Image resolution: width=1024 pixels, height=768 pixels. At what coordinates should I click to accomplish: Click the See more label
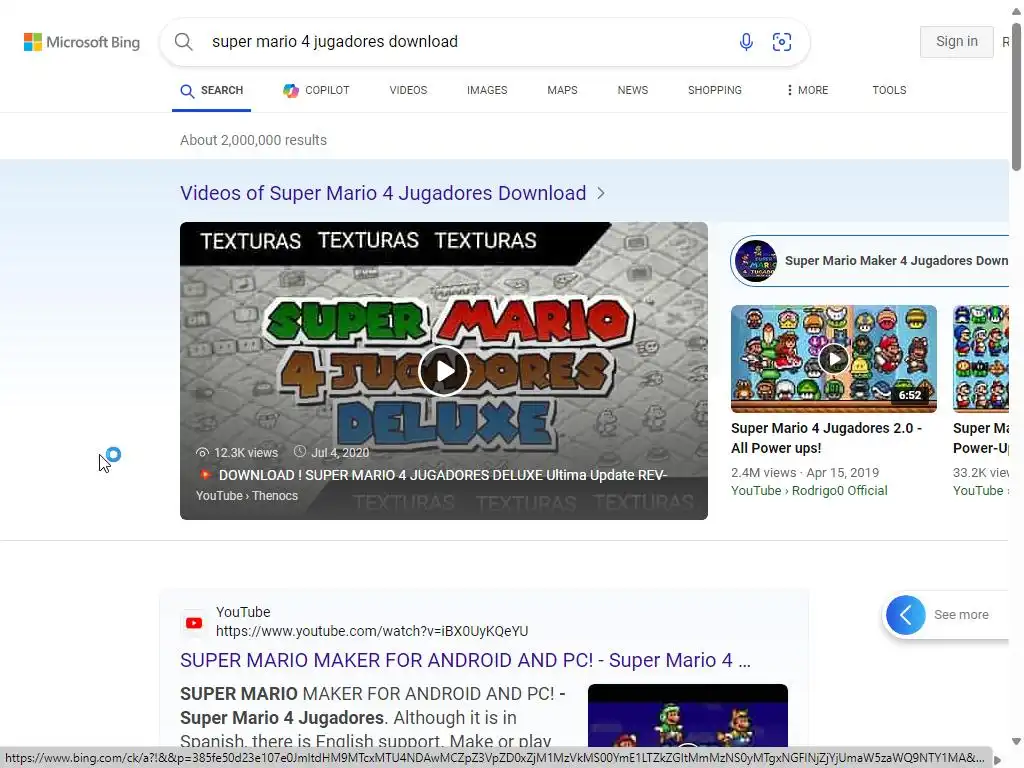coord(961,615)
